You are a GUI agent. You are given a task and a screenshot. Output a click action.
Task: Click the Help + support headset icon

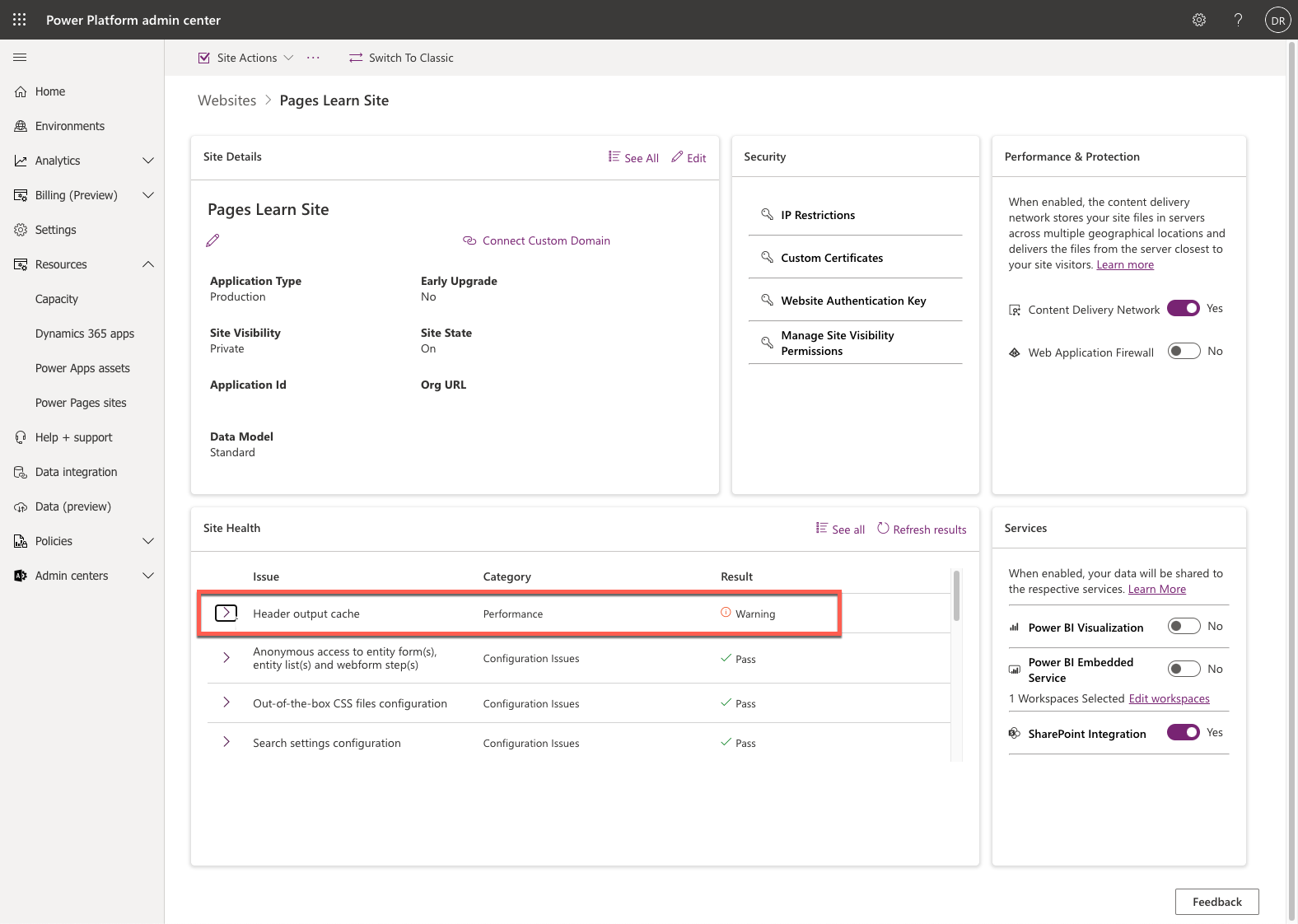[x=21, y=437]
